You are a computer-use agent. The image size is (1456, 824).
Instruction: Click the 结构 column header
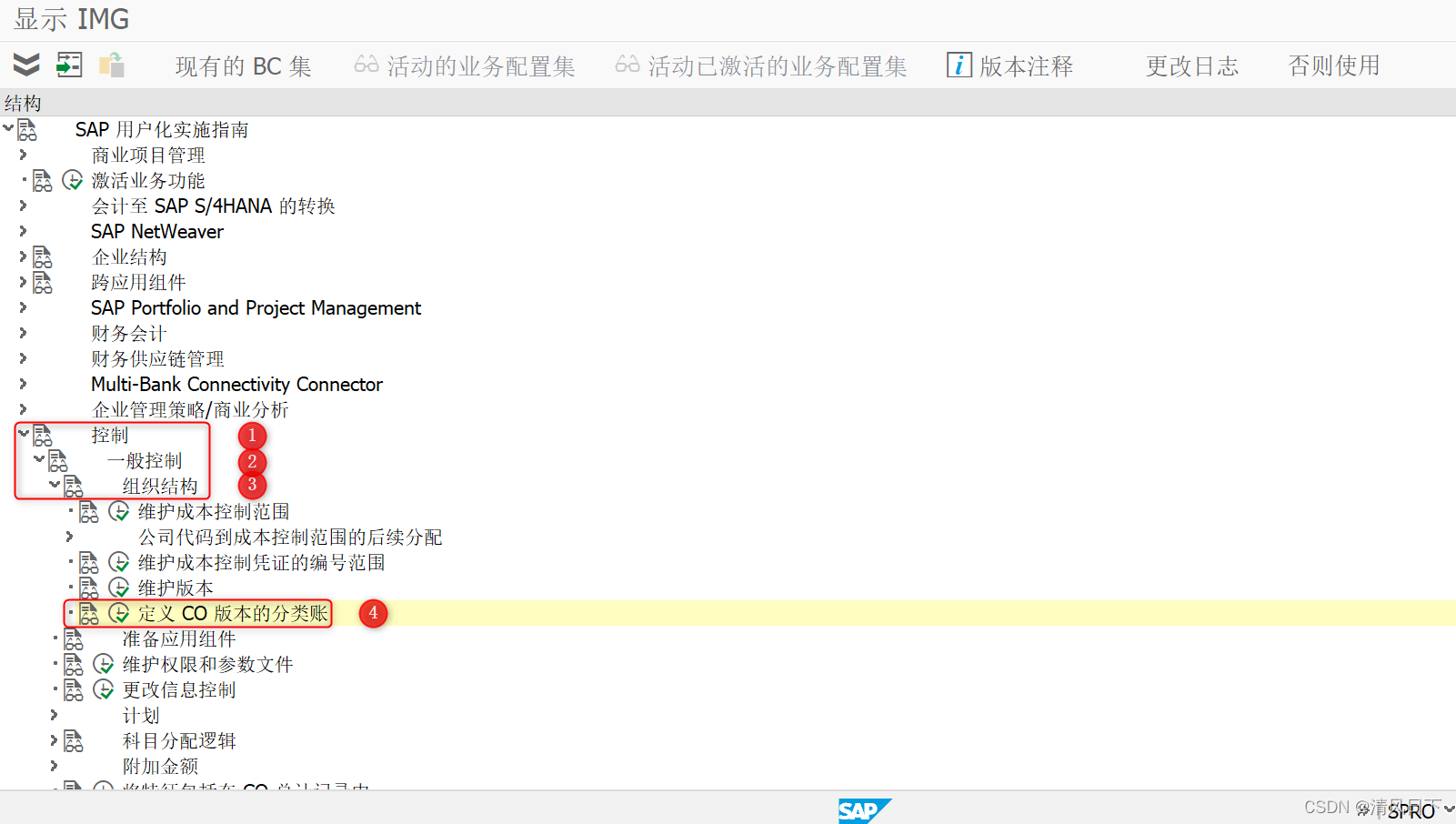tap(23, 103)
